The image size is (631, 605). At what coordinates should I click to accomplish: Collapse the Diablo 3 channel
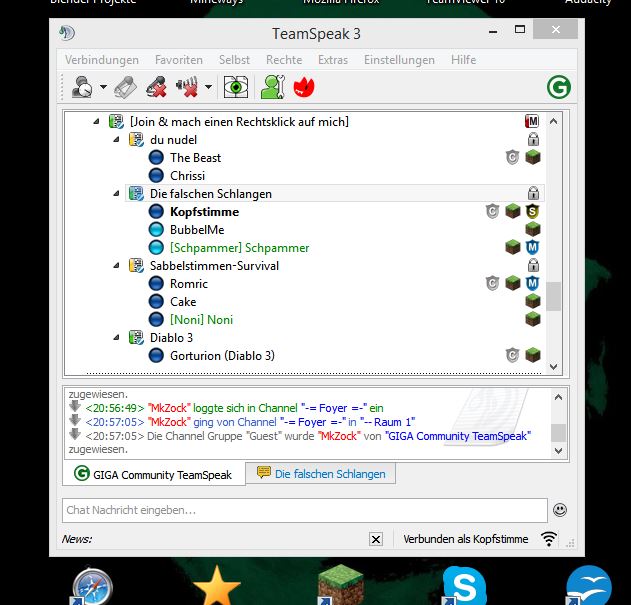click(x=117, y=338)
